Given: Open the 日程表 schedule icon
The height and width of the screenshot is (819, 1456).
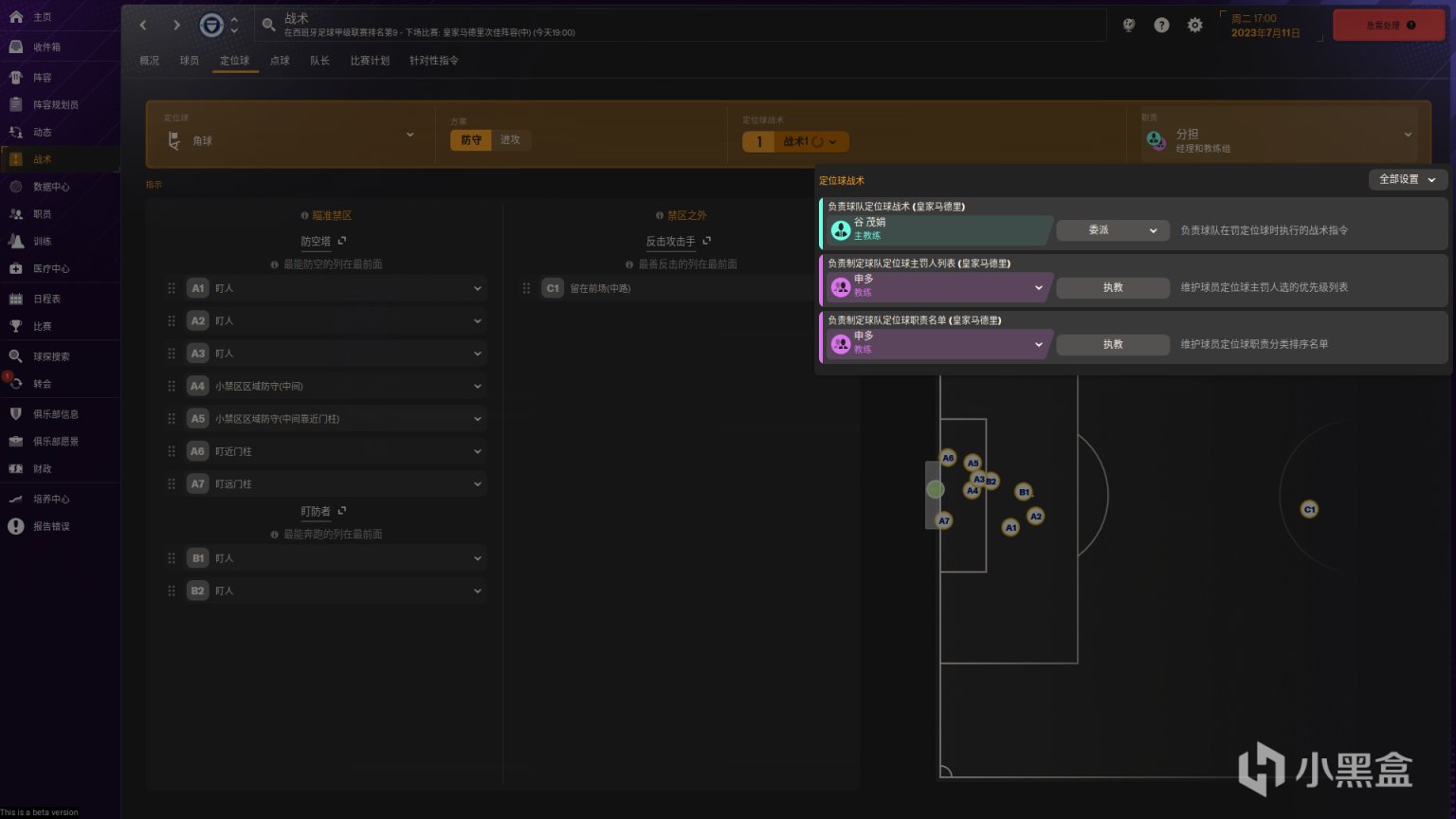Looking at the screenshot, I should tap(16, 299).
